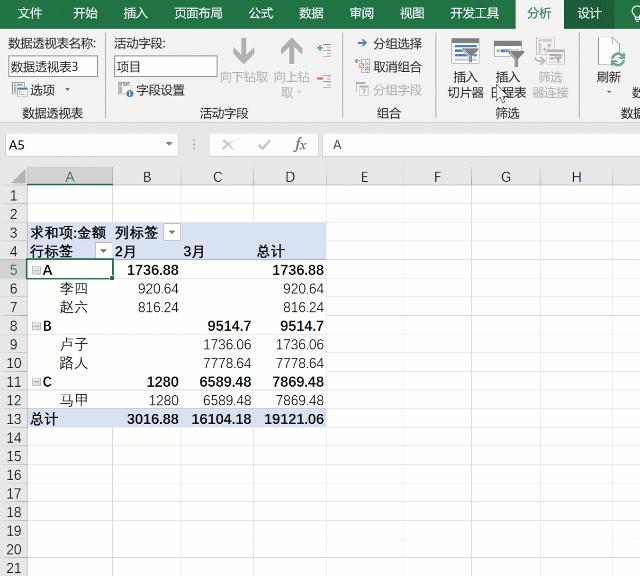The image size is (640, 576).
Task: Open the Name Box dropdown arrow
Action: coord(169,144)
